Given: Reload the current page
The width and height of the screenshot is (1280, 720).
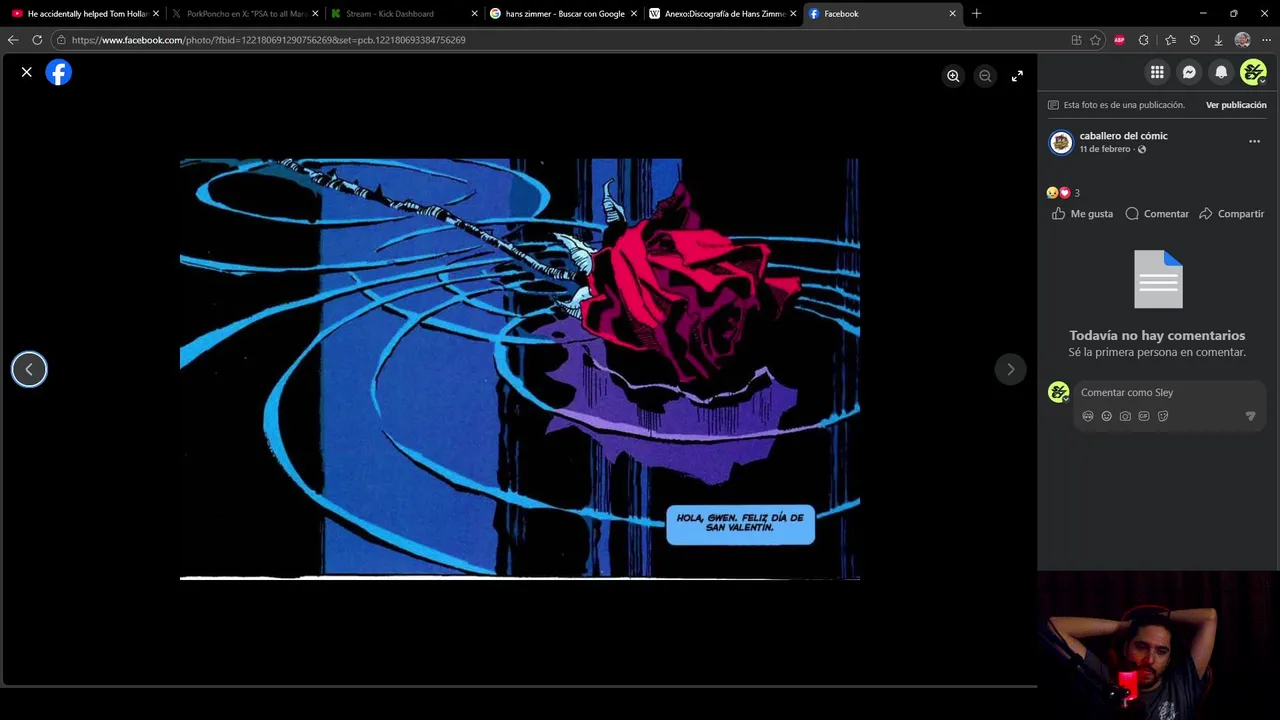Looking at the screenshot, I should 37,40.
